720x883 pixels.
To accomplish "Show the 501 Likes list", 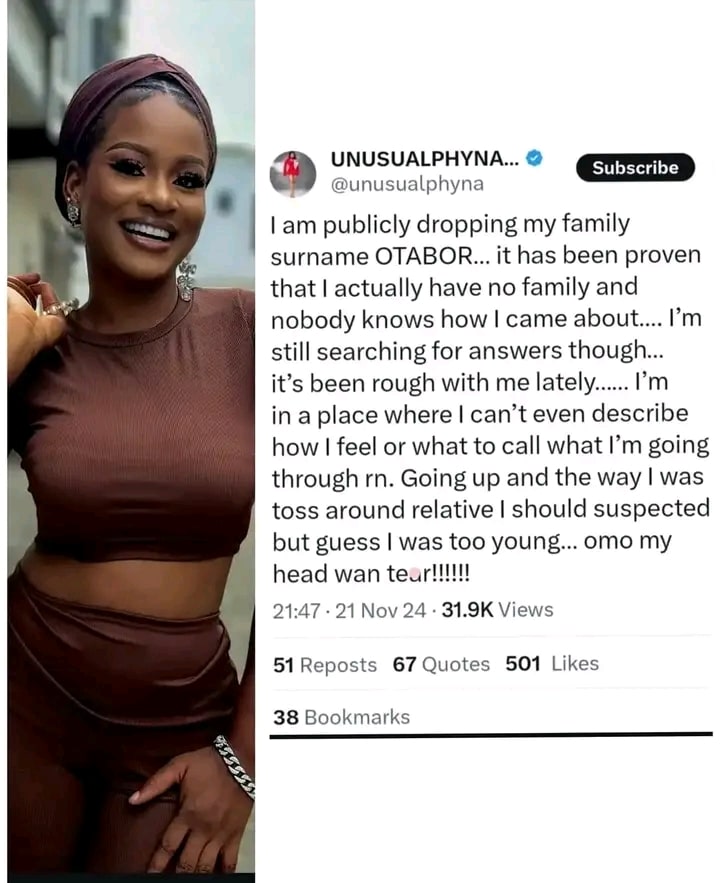I will (552, 663).
